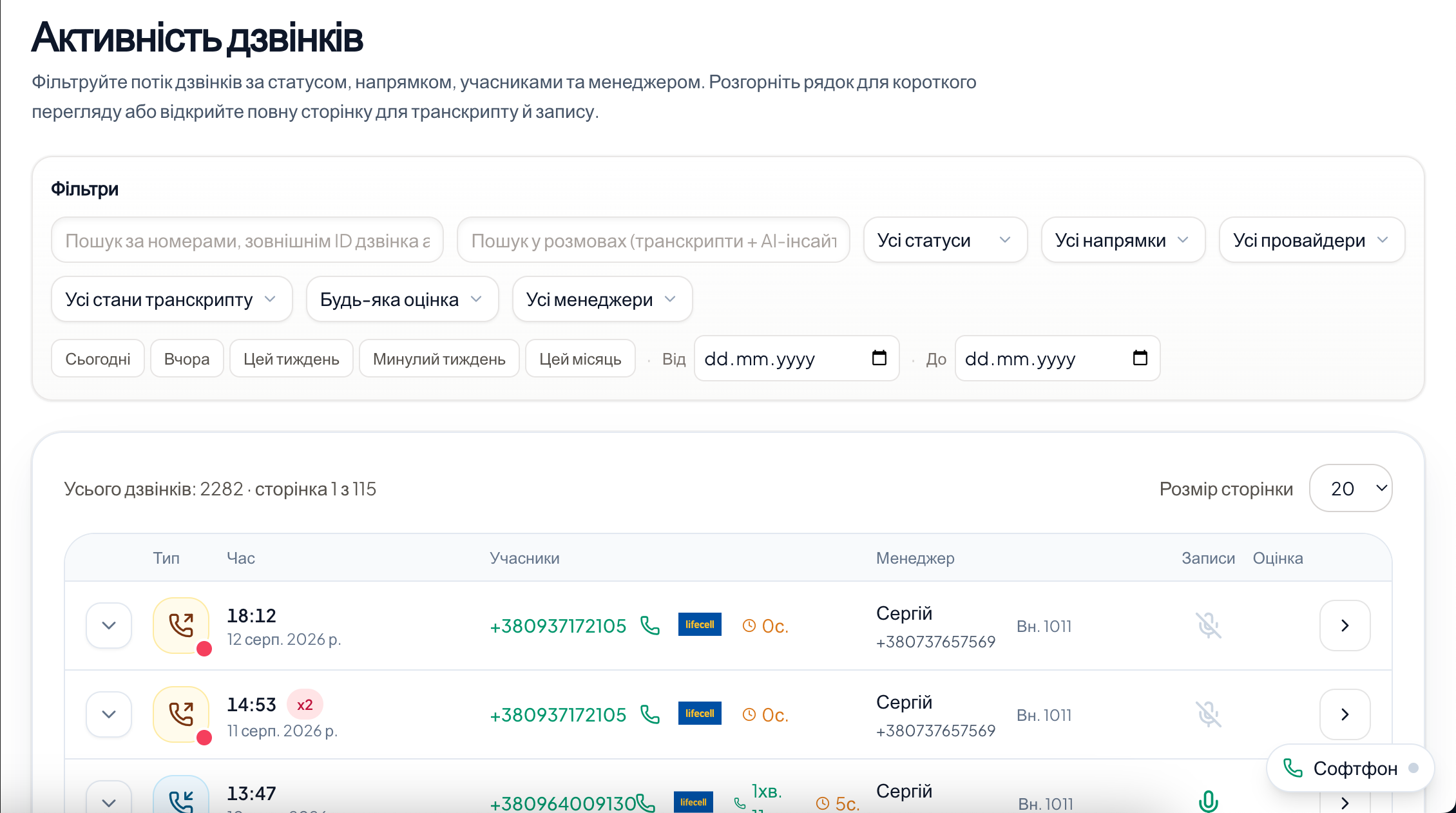This screenshot has width=1456, height=813.
Task: Click 'Оцінка' column header
Action: tap(1278, 558)
